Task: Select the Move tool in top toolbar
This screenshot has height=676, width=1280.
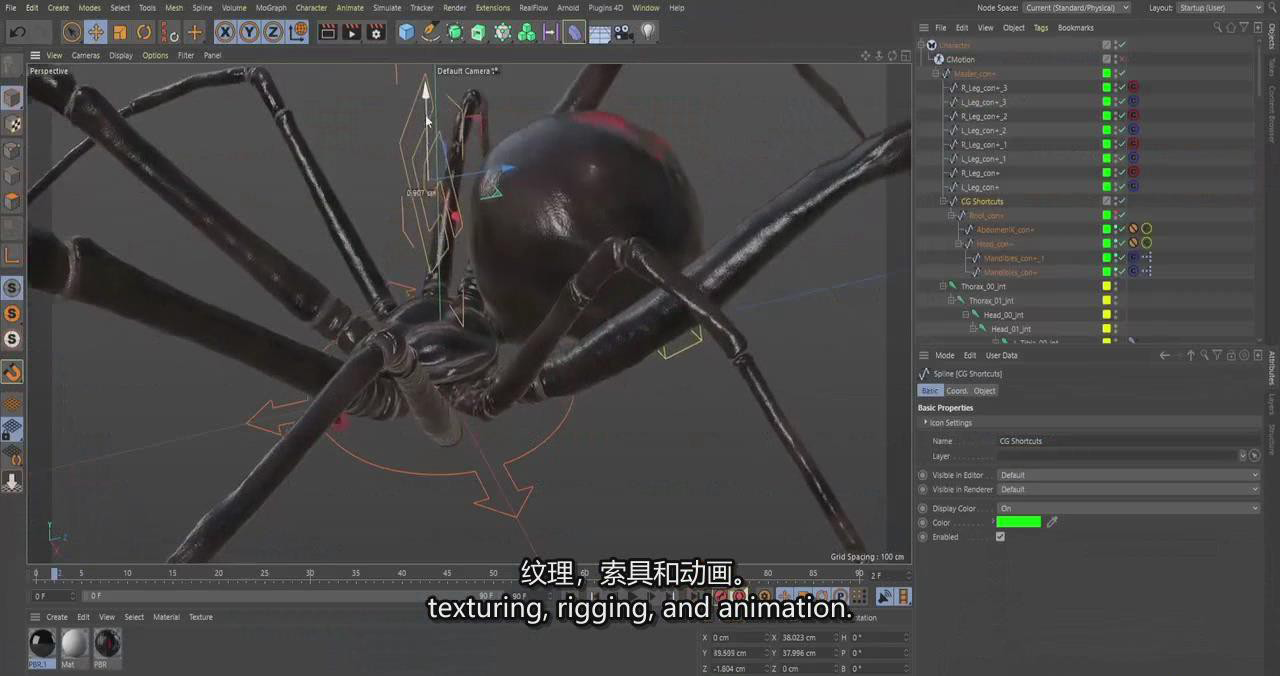Action: pyautogui.click(x=96, y=32)
